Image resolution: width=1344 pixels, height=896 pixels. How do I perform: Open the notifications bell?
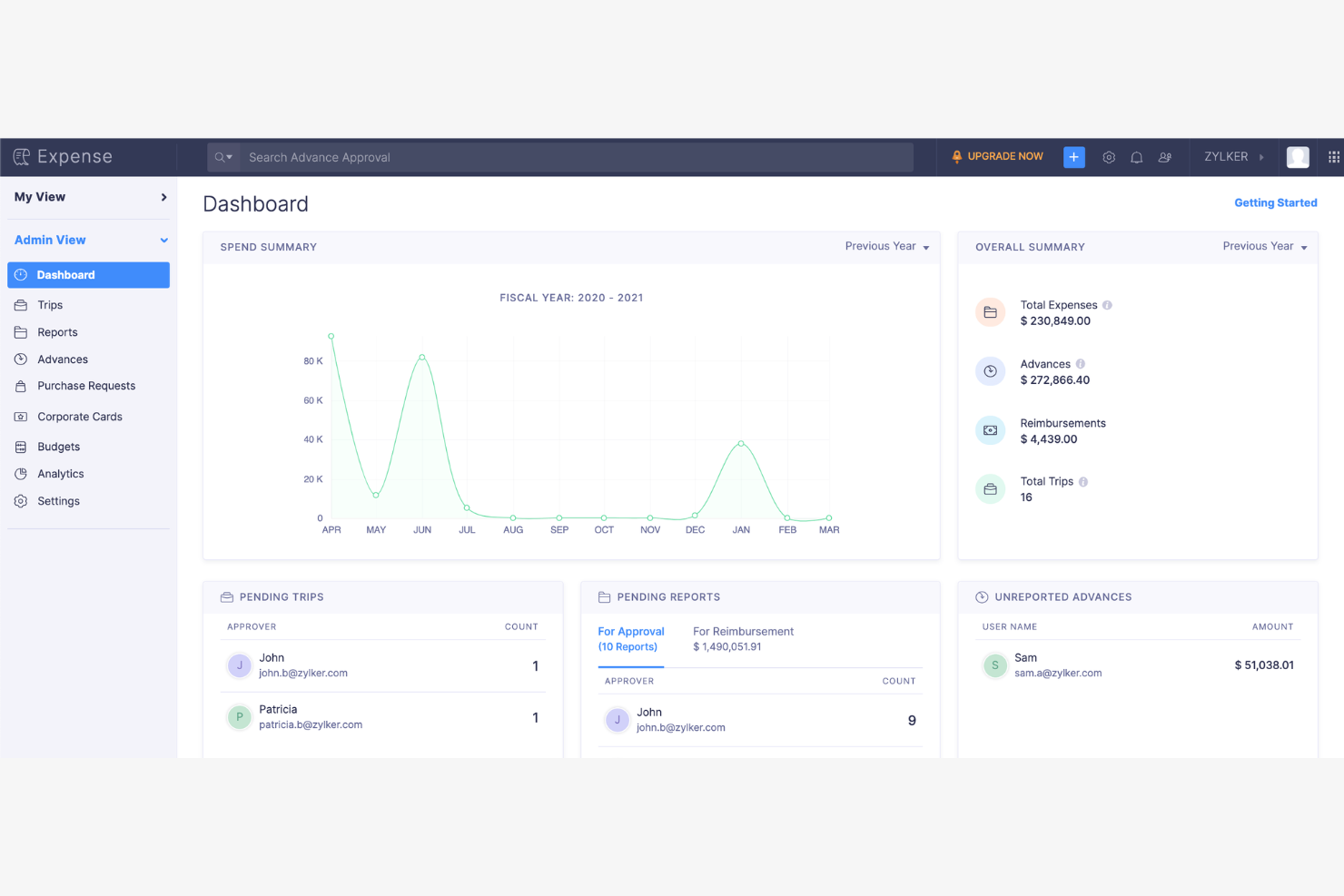point(1136,157)
